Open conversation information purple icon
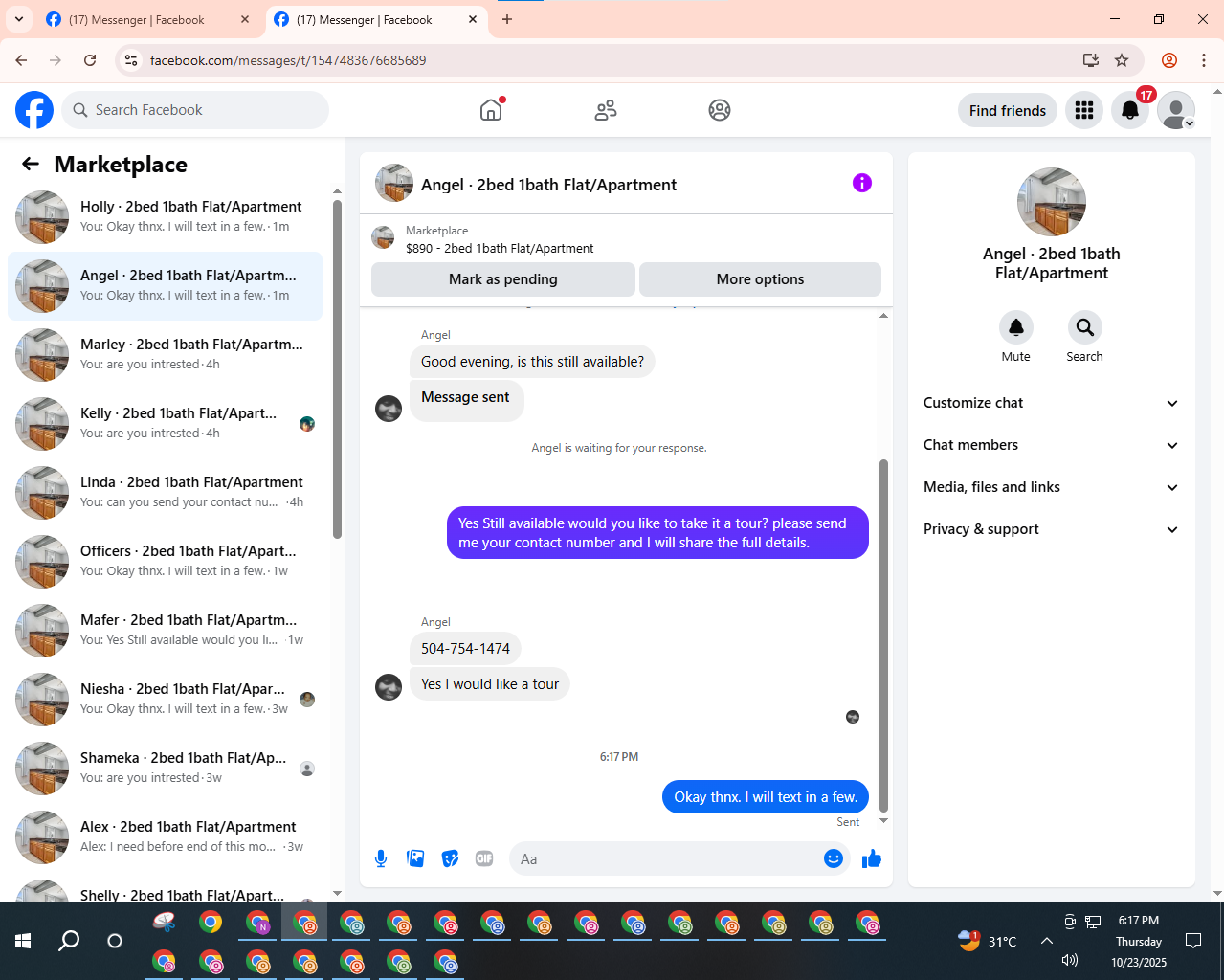Image resolution: width=1224 pixels, height=980 pixels. point(862,183)
